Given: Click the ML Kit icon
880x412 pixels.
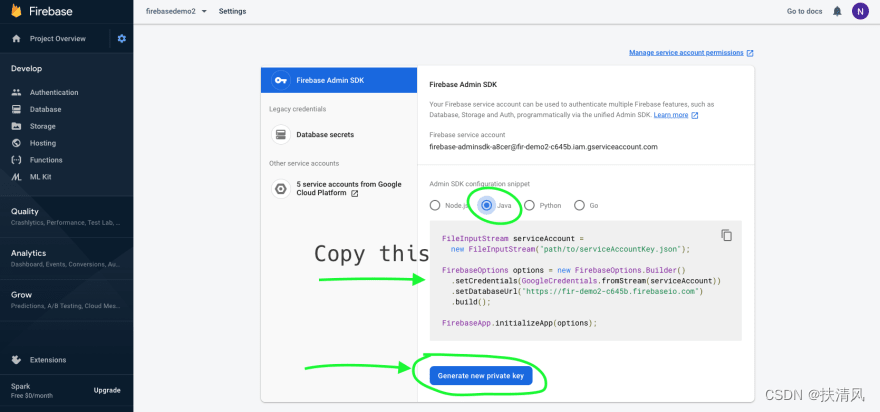Looking at the screenshot, I should (16, 177).
